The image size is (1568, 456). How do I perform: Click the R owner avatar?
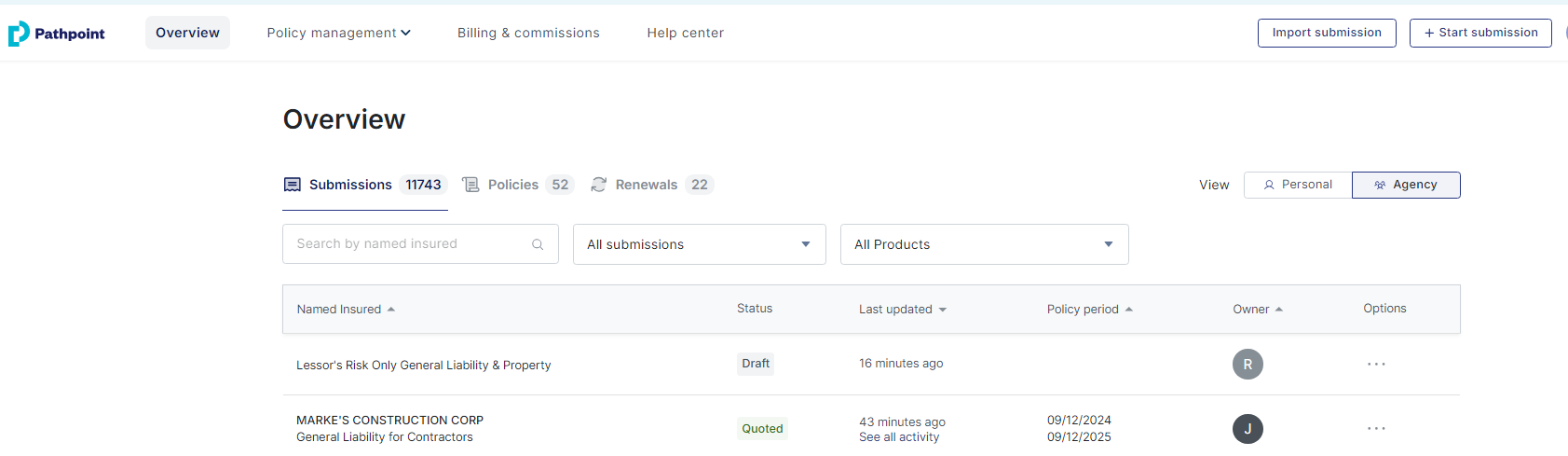click(x=1248, y=365)
